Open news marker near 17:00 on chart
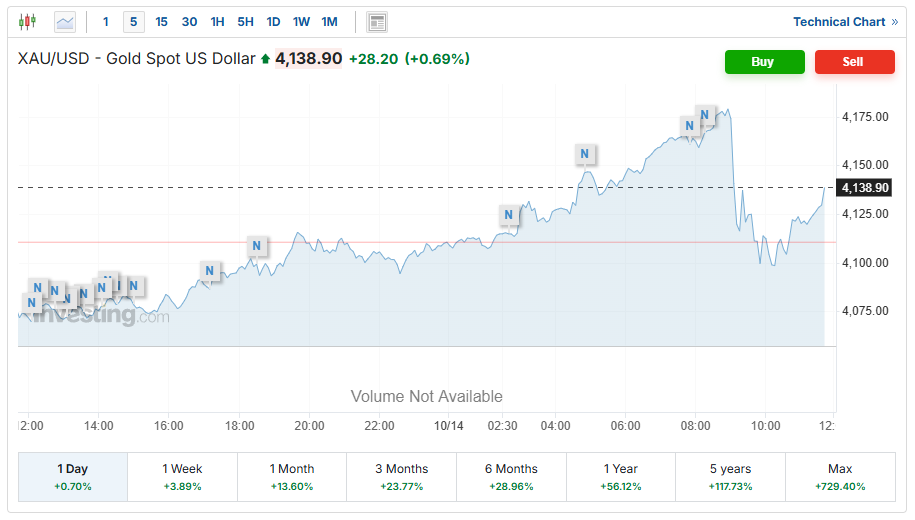Screen dimensions: 915x520 coord(209,270)
